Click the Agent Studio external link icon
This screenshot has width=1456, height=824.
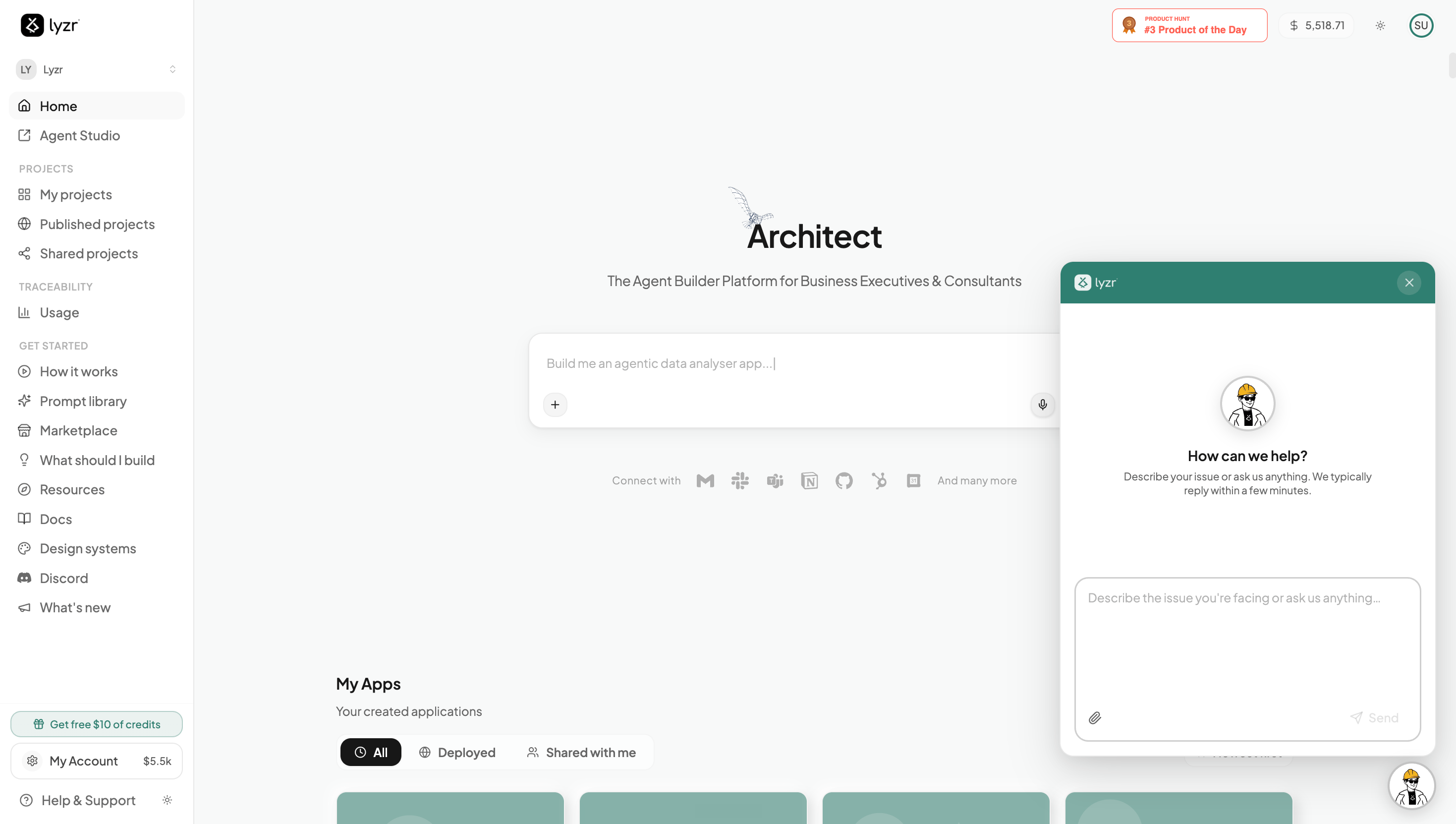tap(24, 135)
